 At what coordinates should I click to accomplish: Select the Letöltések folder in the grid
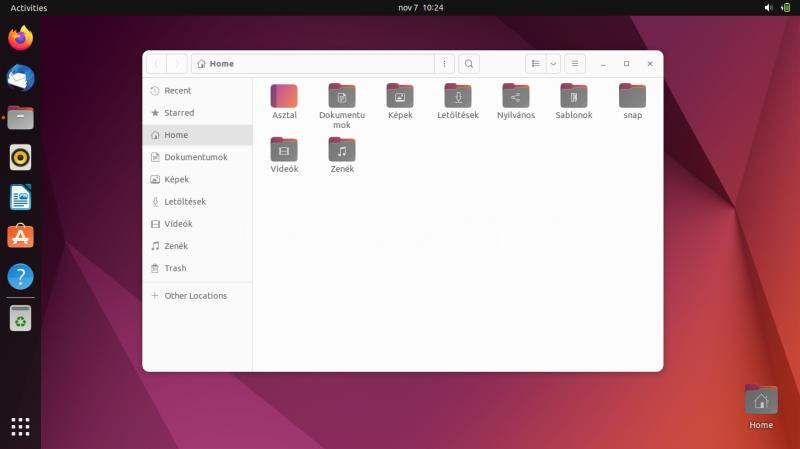tap(458, 96)
